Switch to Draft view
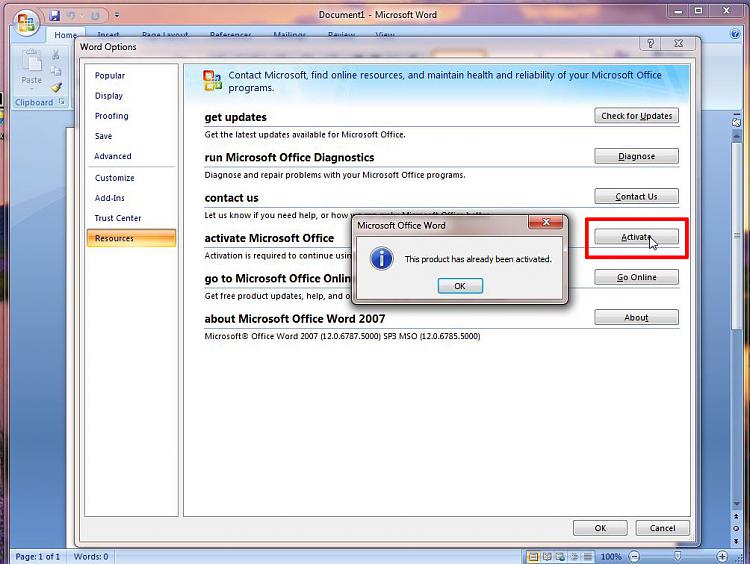Viewport: 750px width, 564px height. coord(587,557)
